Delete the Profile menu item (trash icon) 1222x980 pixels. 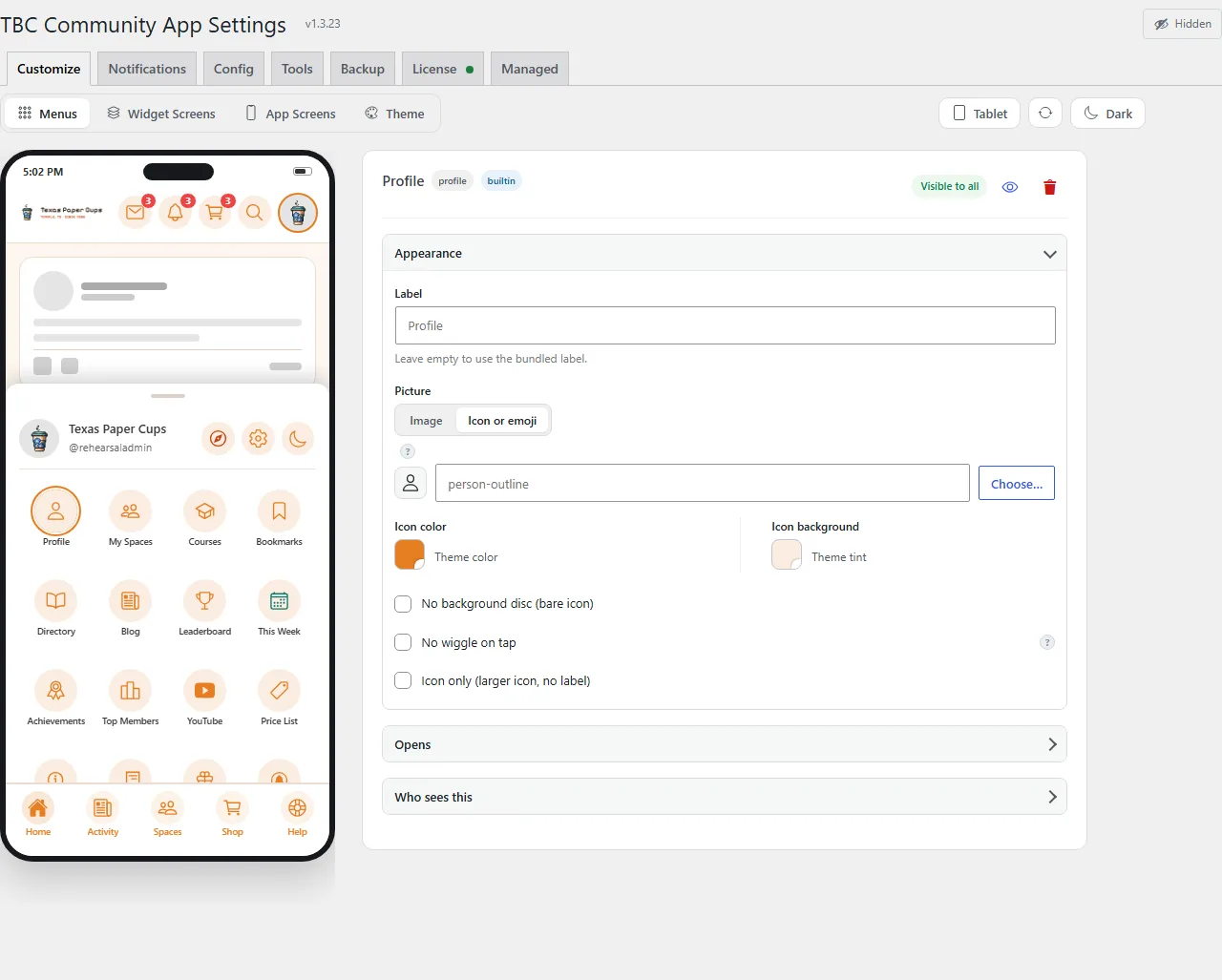point(1050,187)
